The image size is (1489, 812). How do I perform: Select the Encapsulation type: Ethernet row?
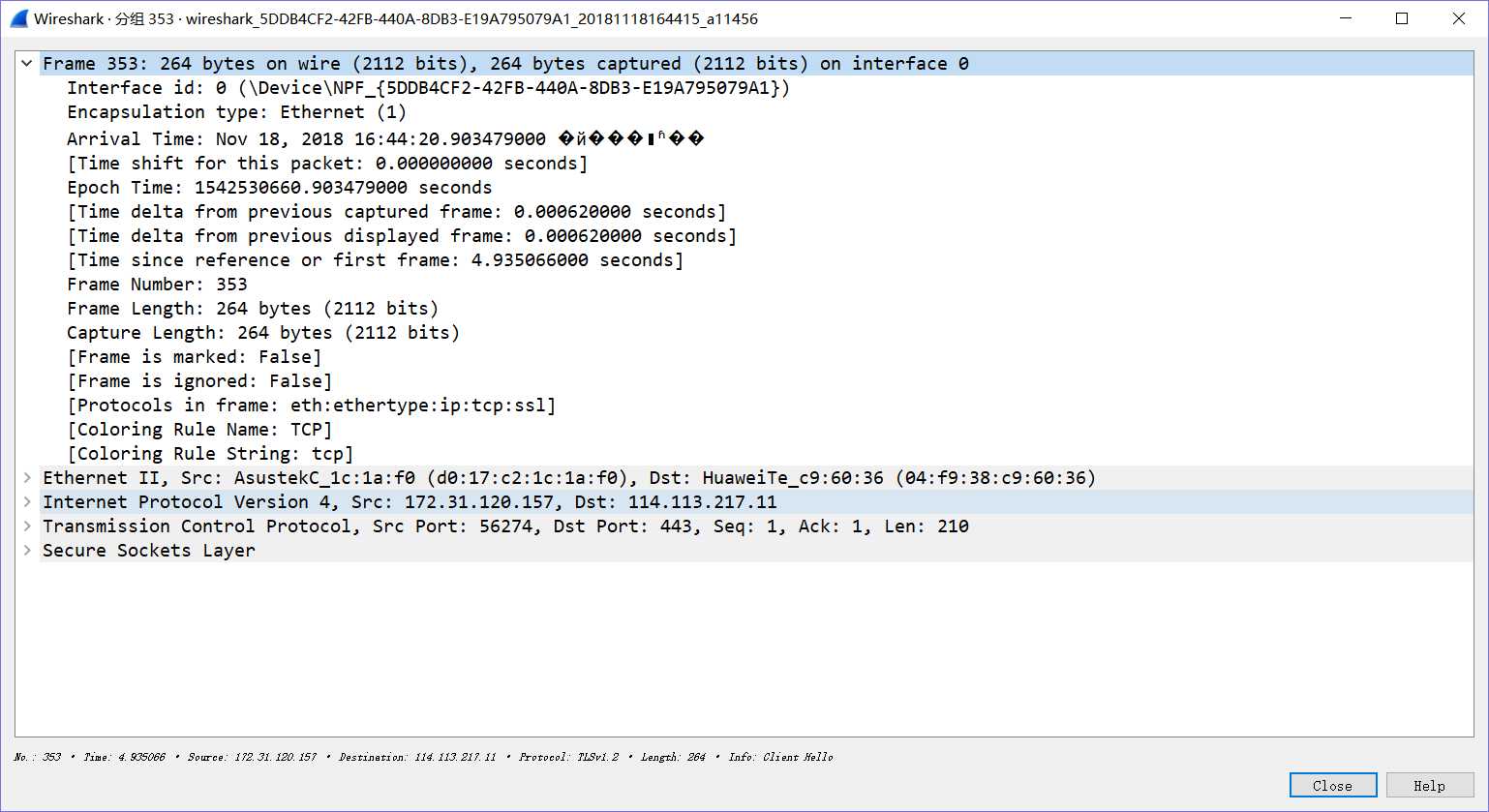click(x=236, y=112)
